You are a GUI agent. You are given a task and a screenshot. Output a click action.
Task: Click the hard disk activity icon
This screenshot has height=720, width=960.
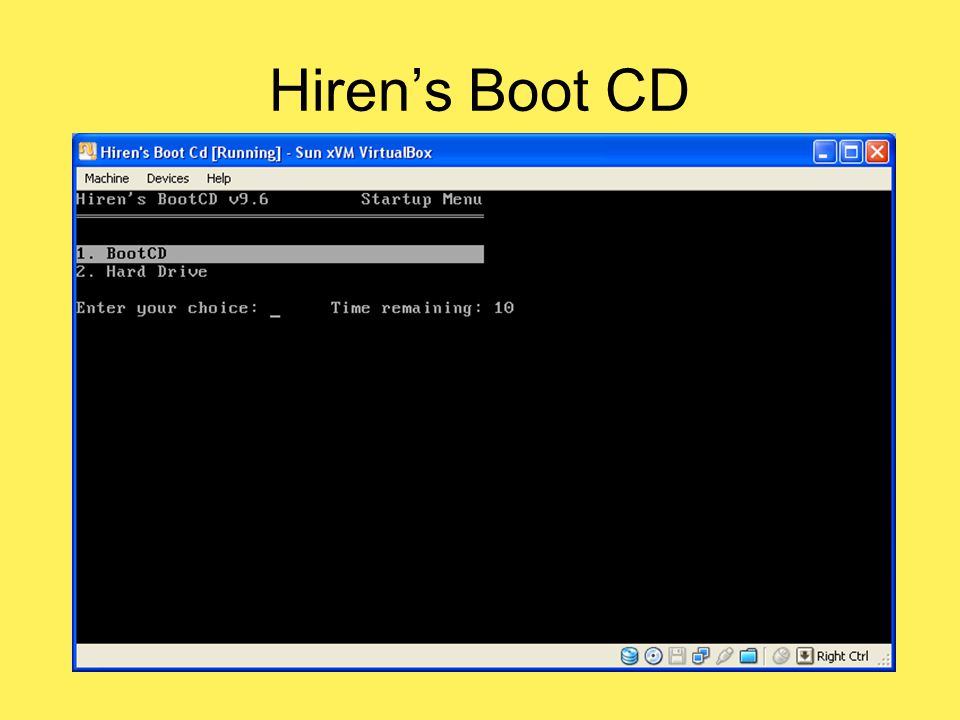pos(628,655)
